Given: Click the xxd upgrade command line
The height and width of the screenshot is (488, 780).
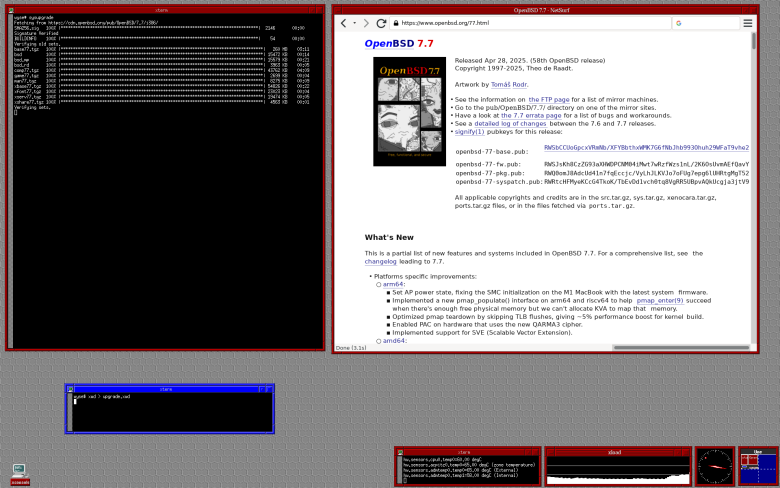Looking at the screenshot, I should tap(102, 396).
